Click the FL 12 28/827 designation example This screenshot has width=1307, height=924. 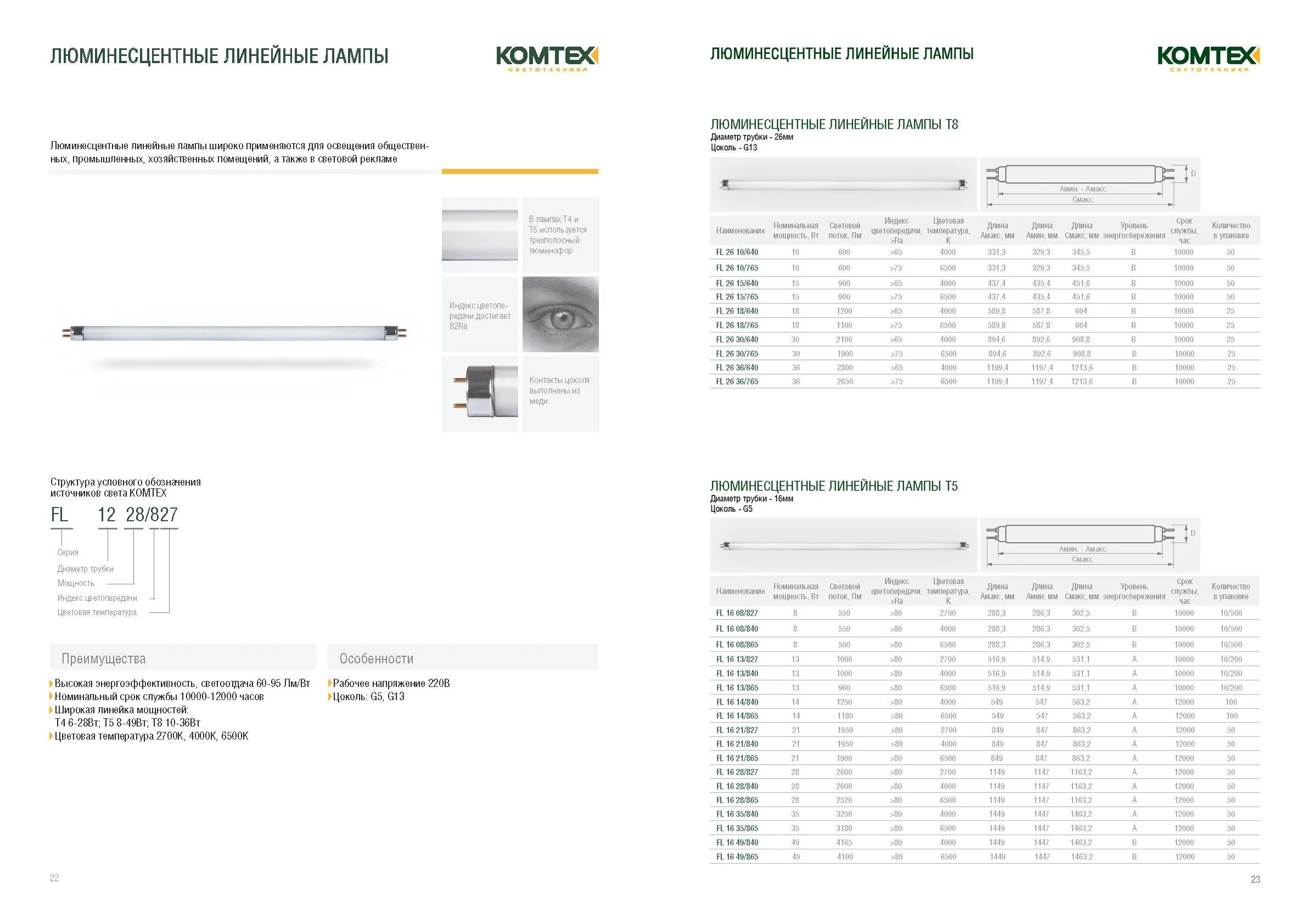click(114, 514)
